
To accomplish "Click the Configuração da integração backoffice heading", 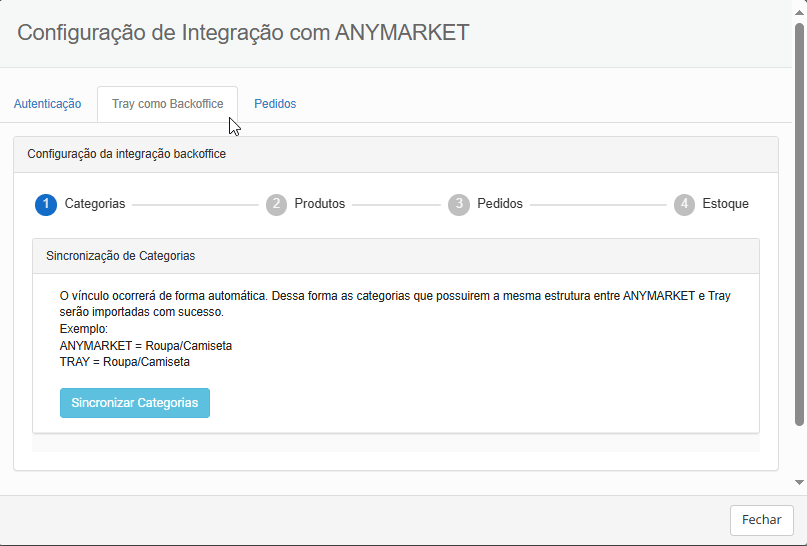I will coord(127,154).
